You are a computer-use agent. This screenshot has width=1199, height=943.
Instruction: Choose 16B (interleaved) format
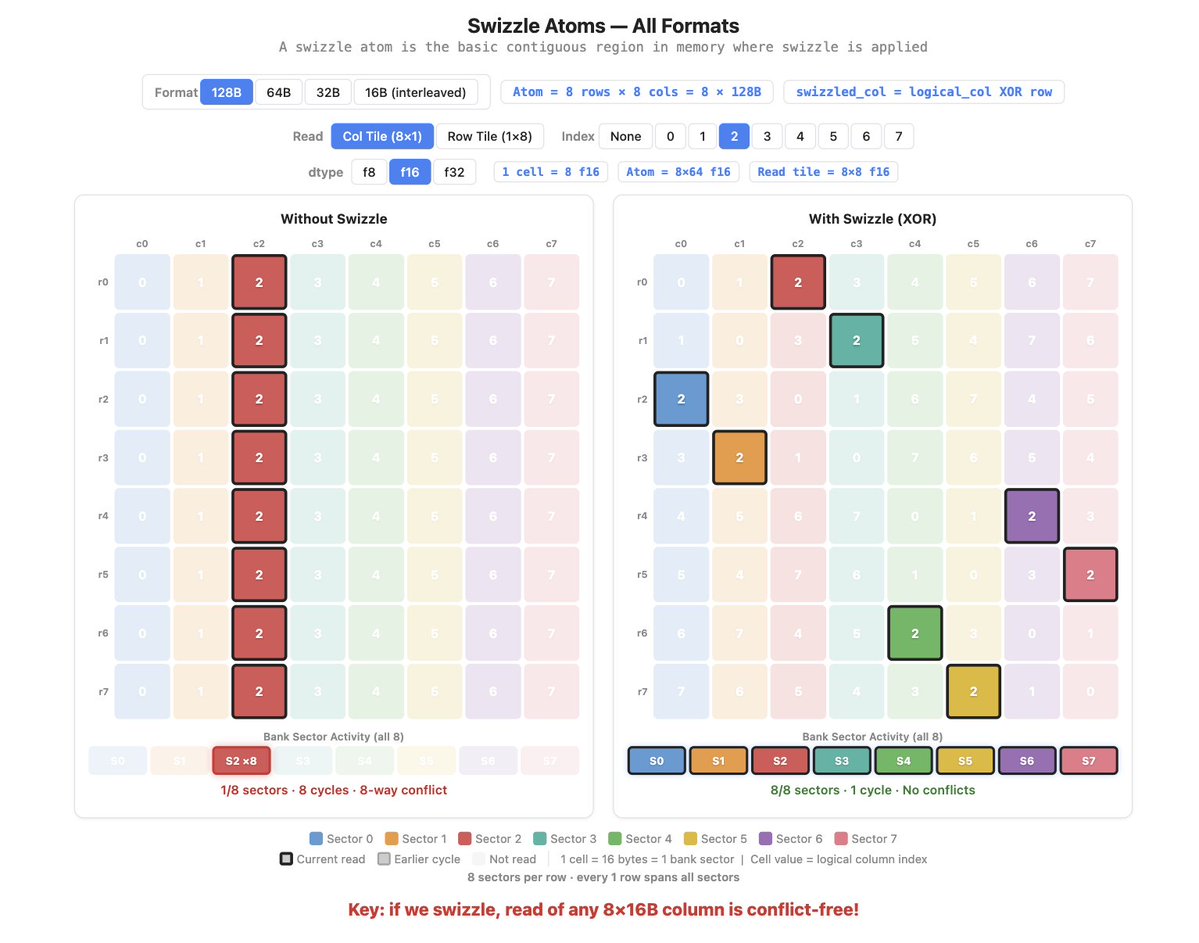click(415, 93)
